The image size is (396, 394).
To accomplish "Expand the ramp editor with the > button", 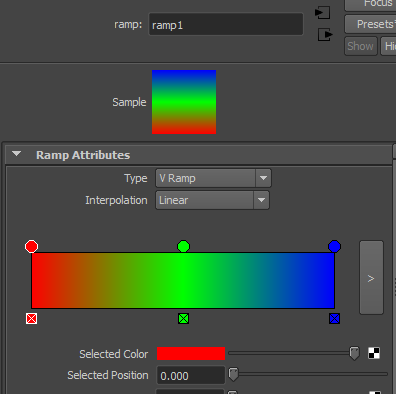I will tap(371, 277).
